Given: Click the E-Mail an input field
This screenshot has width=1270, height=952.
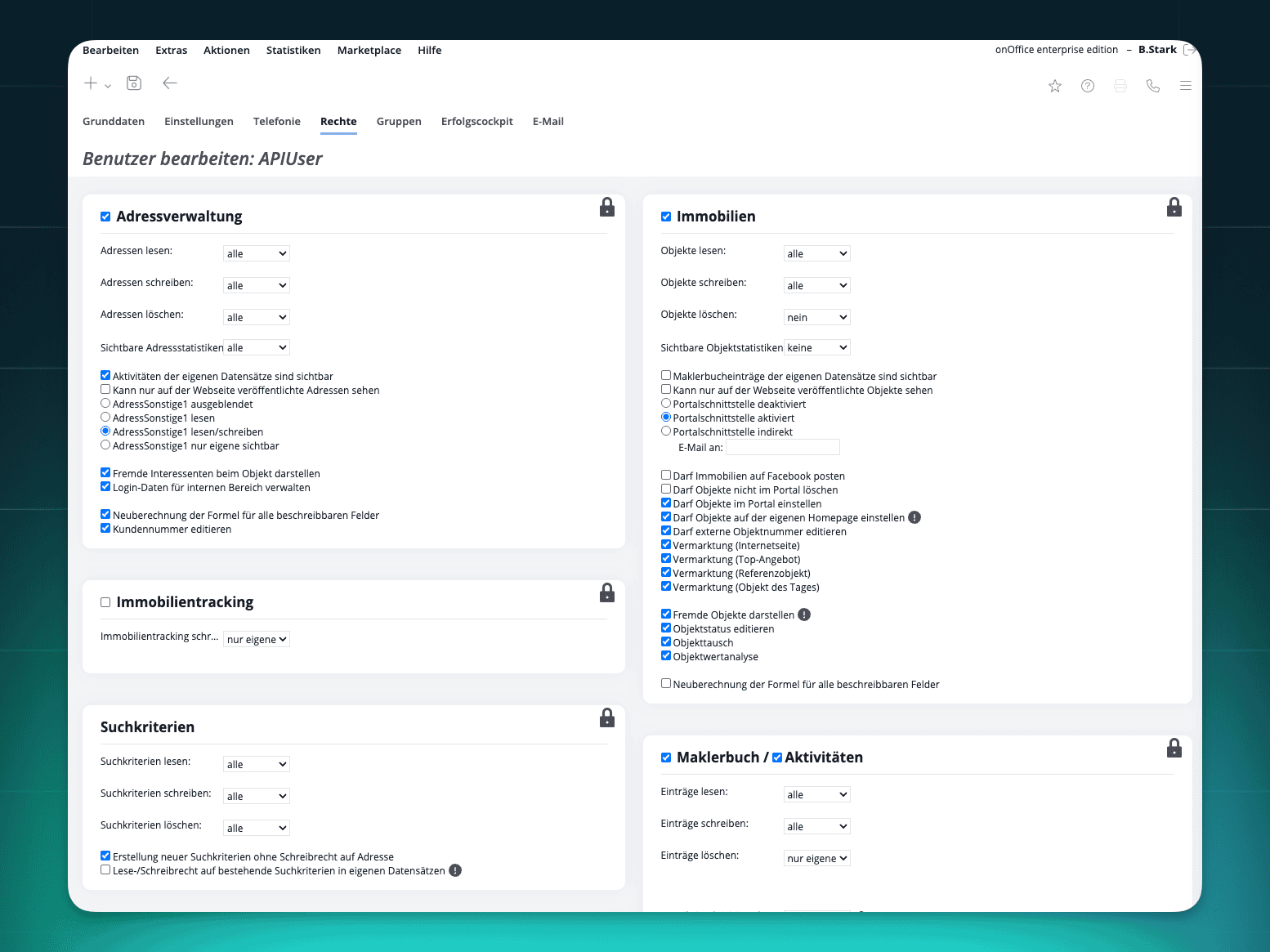Looking at the screenshot, I should (783, 447).
